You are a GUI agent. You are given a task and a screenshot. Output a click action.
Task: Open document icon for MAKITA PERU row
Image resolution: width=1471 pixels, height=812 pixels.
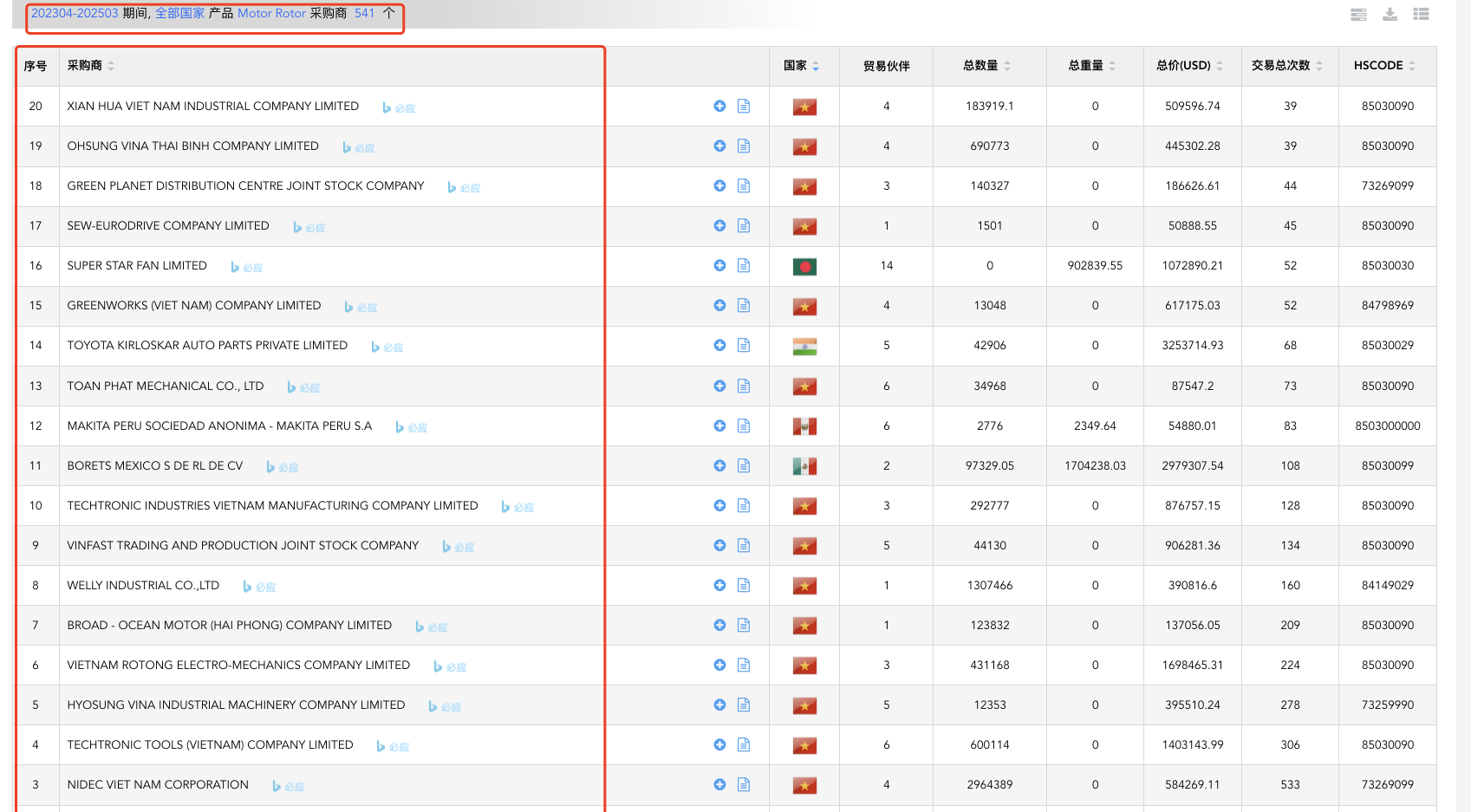click(x=744, y=425)
